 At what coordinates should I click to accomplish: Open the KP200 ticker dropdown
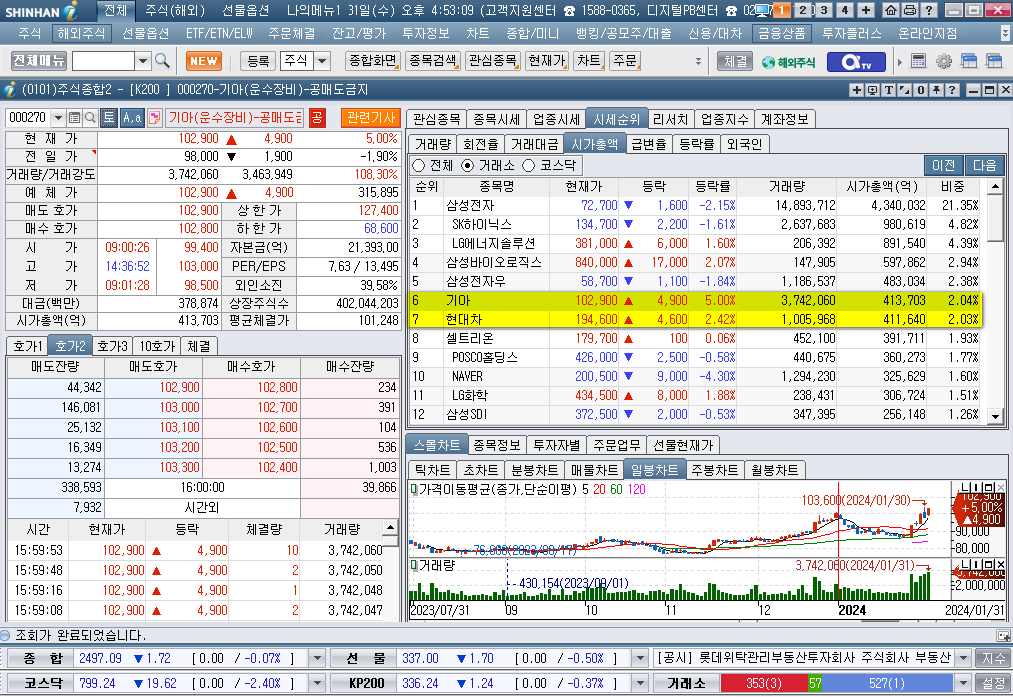tap(640, 683)
